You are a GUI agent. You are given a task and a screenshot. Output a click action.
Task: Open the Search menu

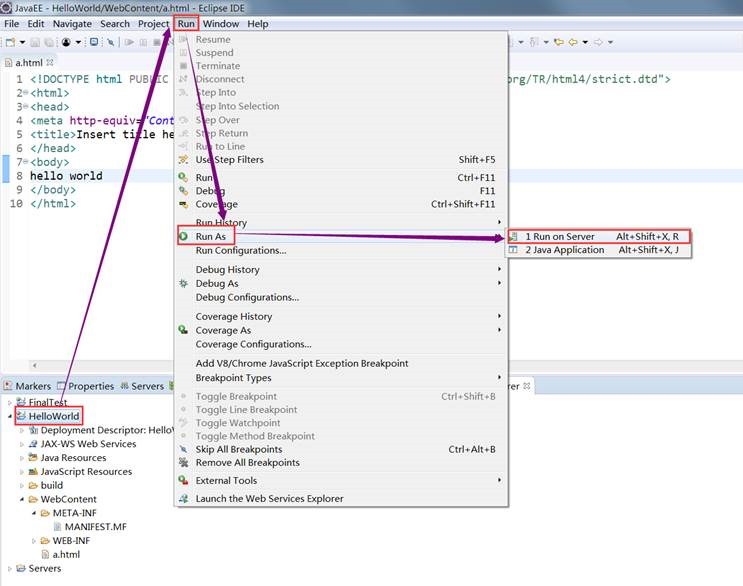[115, 24]
